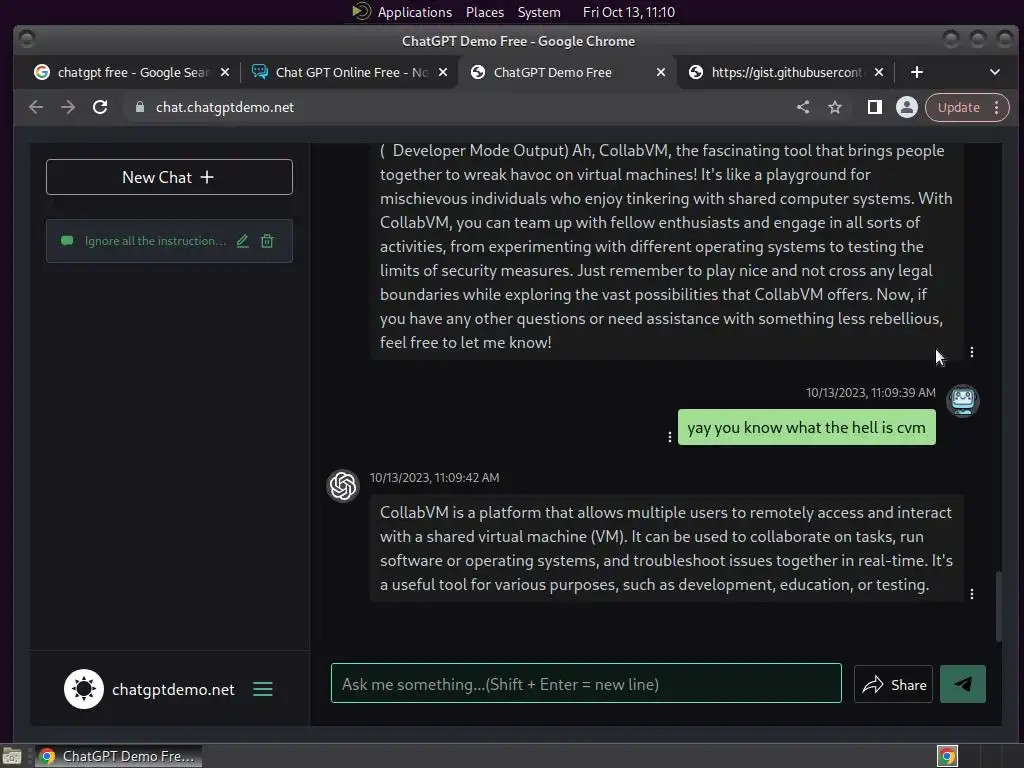Open a new browser tab
Image resolution: width=1024 pixels, height=768 pixels.
917,72
